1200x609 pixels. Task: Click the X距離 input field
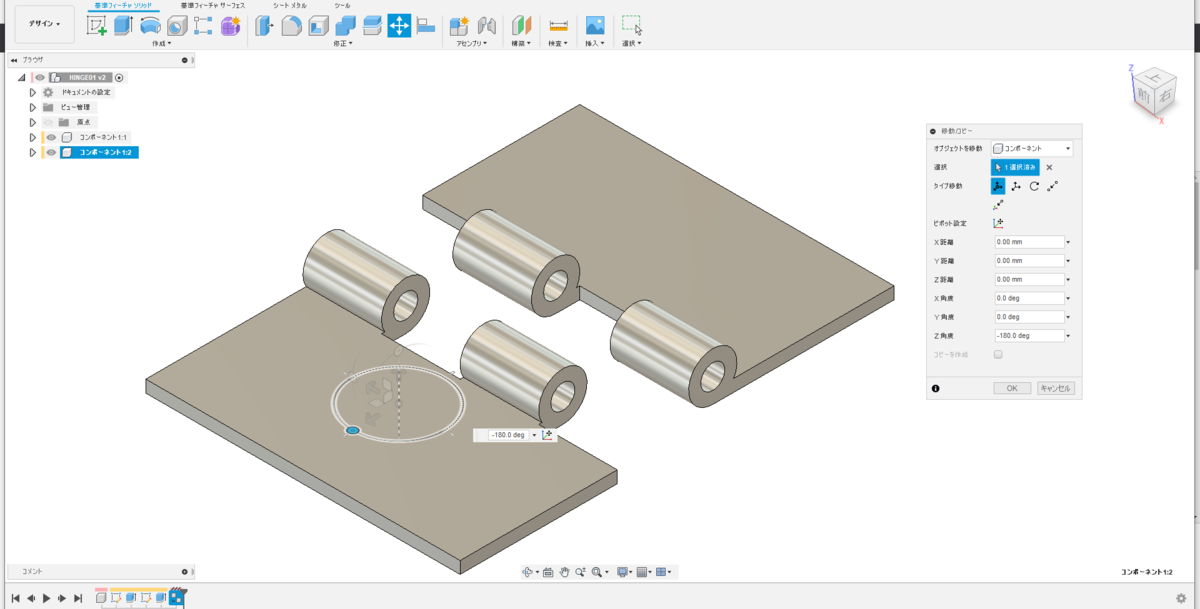click(1028, 242)
